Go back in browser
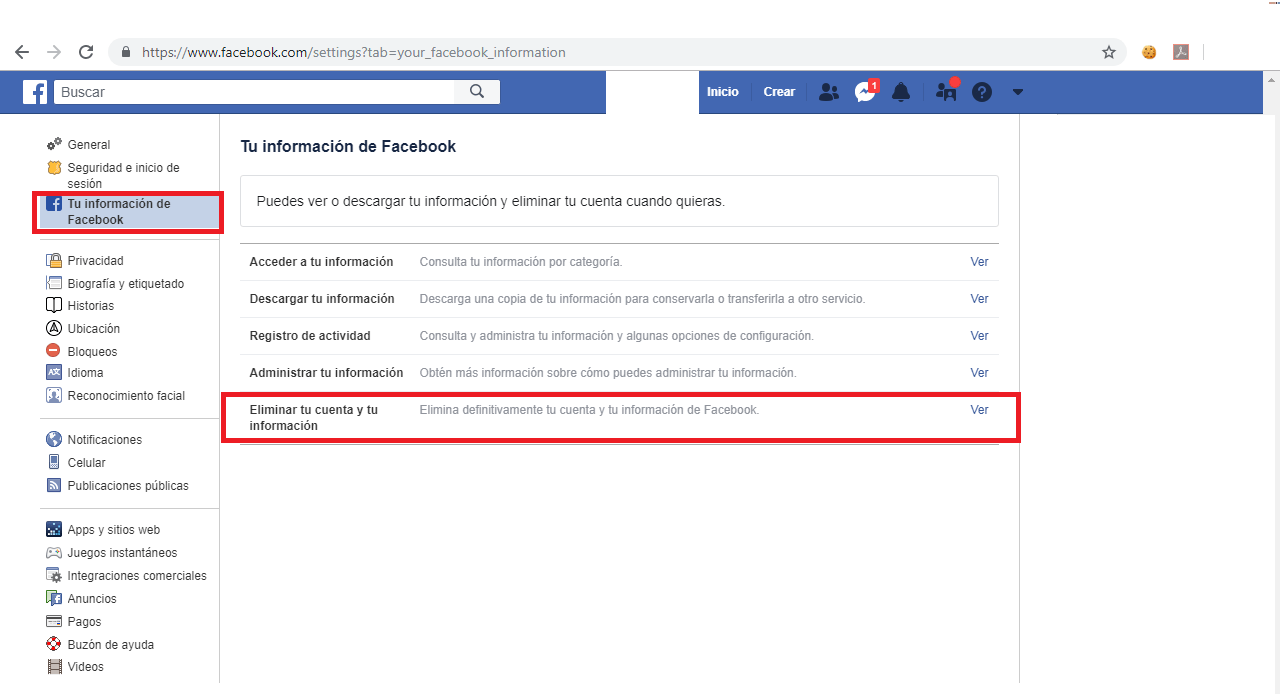 [22, 52]
